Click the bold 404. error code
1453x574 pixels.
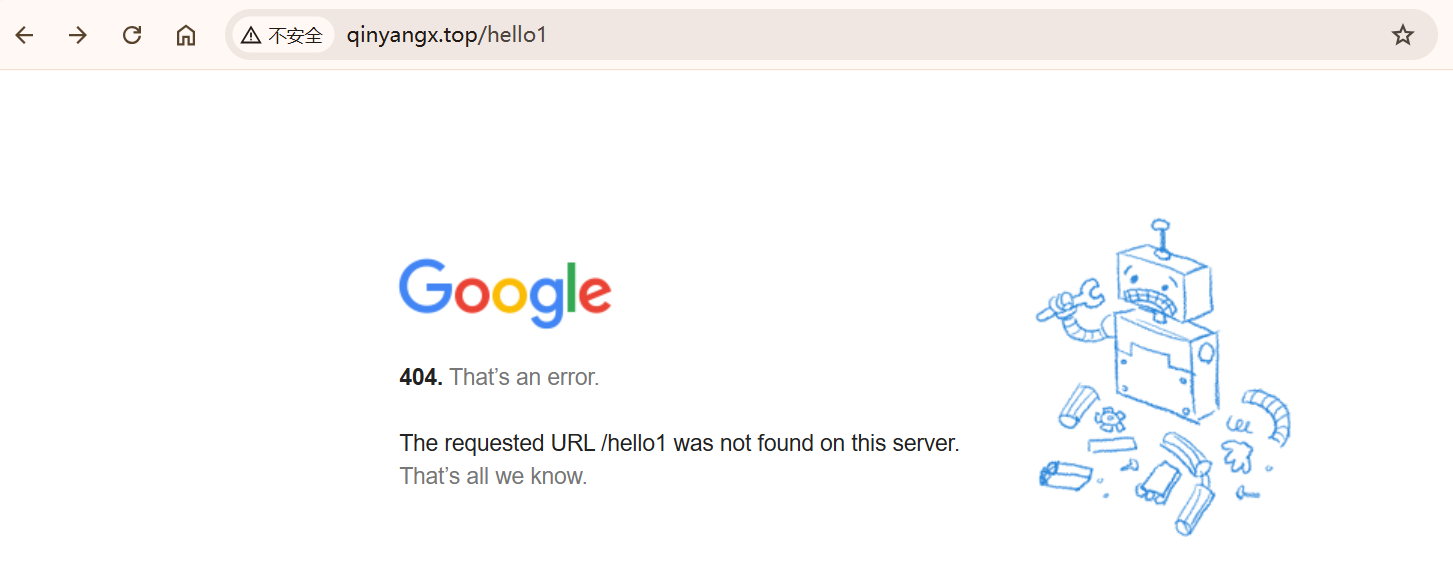[x=421, y=377]
